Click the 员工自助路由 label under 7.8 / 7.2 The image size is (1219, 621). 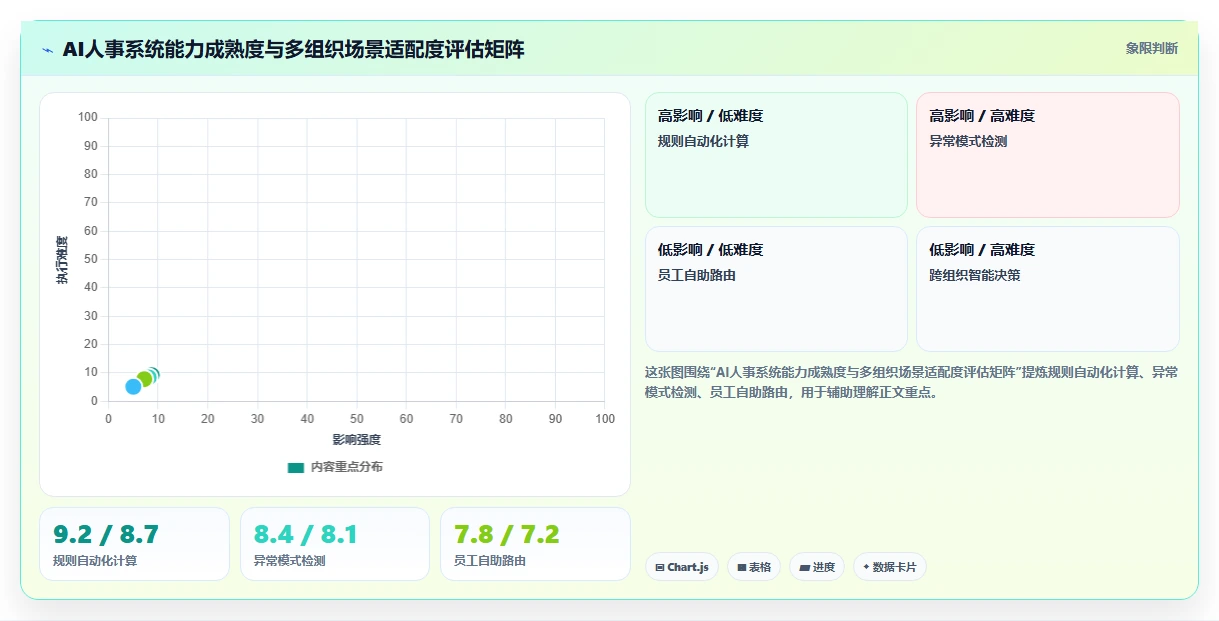pyautogui.click(x=490, y=561)
